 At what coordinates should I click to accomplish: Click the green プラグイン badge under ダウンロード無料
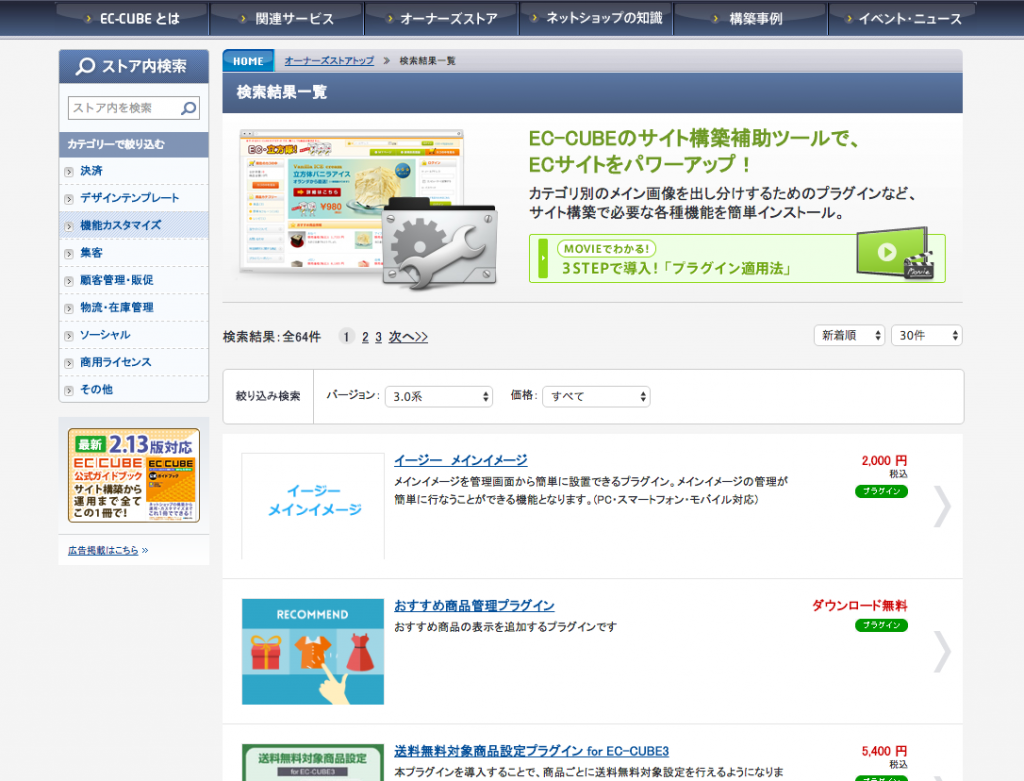point(881,626)
